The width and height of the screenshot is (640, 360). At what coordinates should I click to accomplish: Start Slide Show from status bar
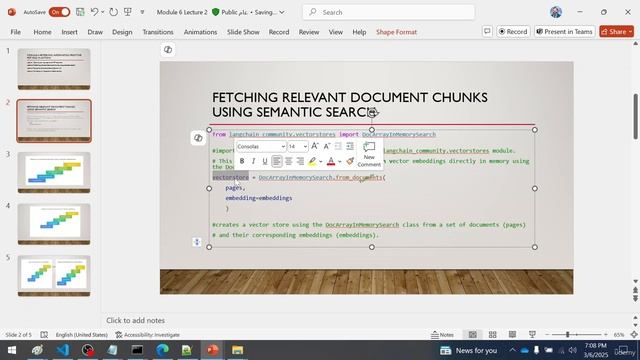coord(532,335)
